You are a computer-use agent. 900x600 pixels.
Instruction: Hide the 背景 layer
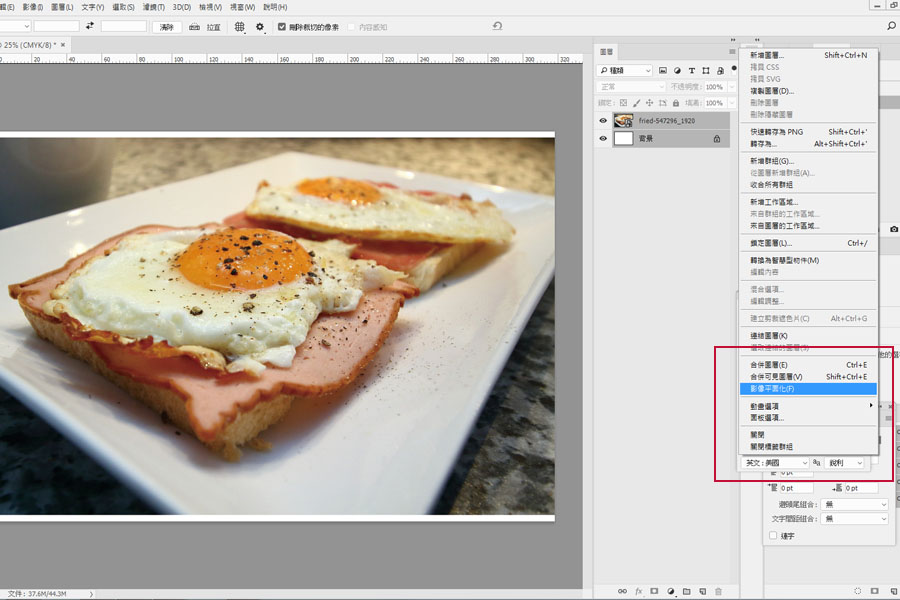tap(603, 138)
